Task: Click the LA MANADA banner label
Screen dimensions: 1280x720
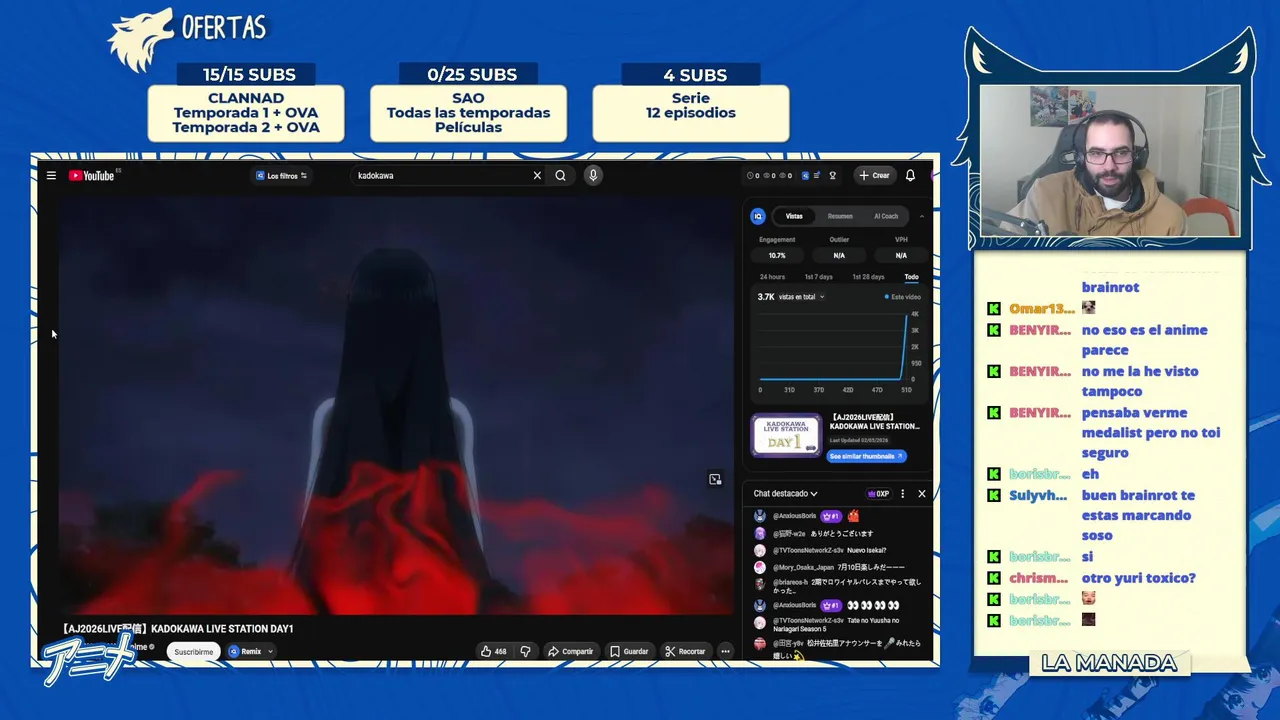Action: 1109,663
